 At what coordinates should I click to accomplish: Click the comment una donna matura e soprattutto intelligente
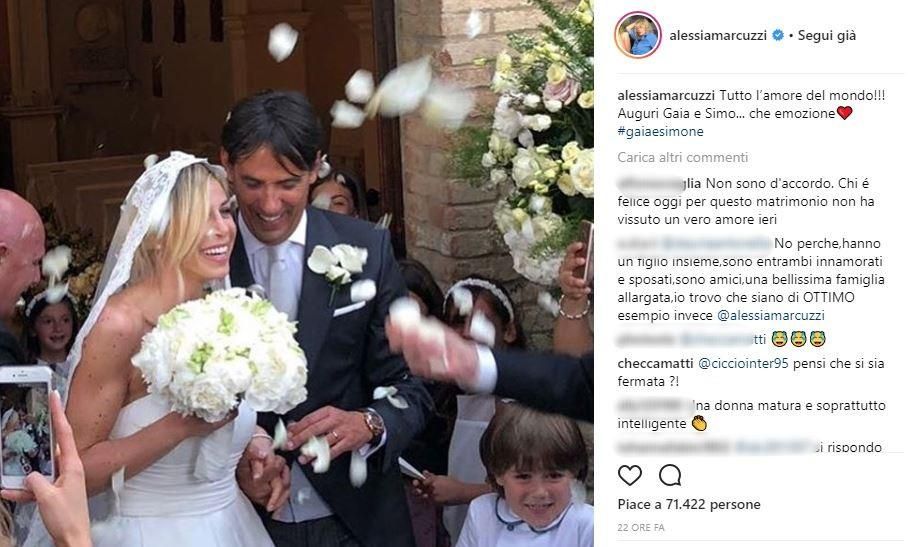(752, 414)
